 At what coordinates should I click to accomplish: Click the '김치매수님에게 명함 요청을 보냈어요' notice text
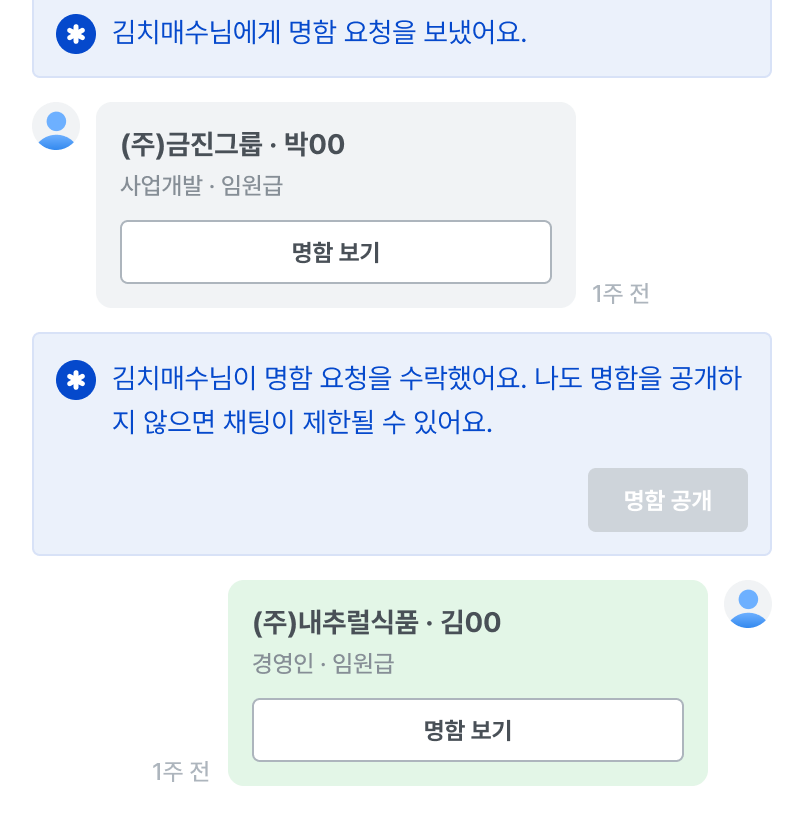pos(319,33)
